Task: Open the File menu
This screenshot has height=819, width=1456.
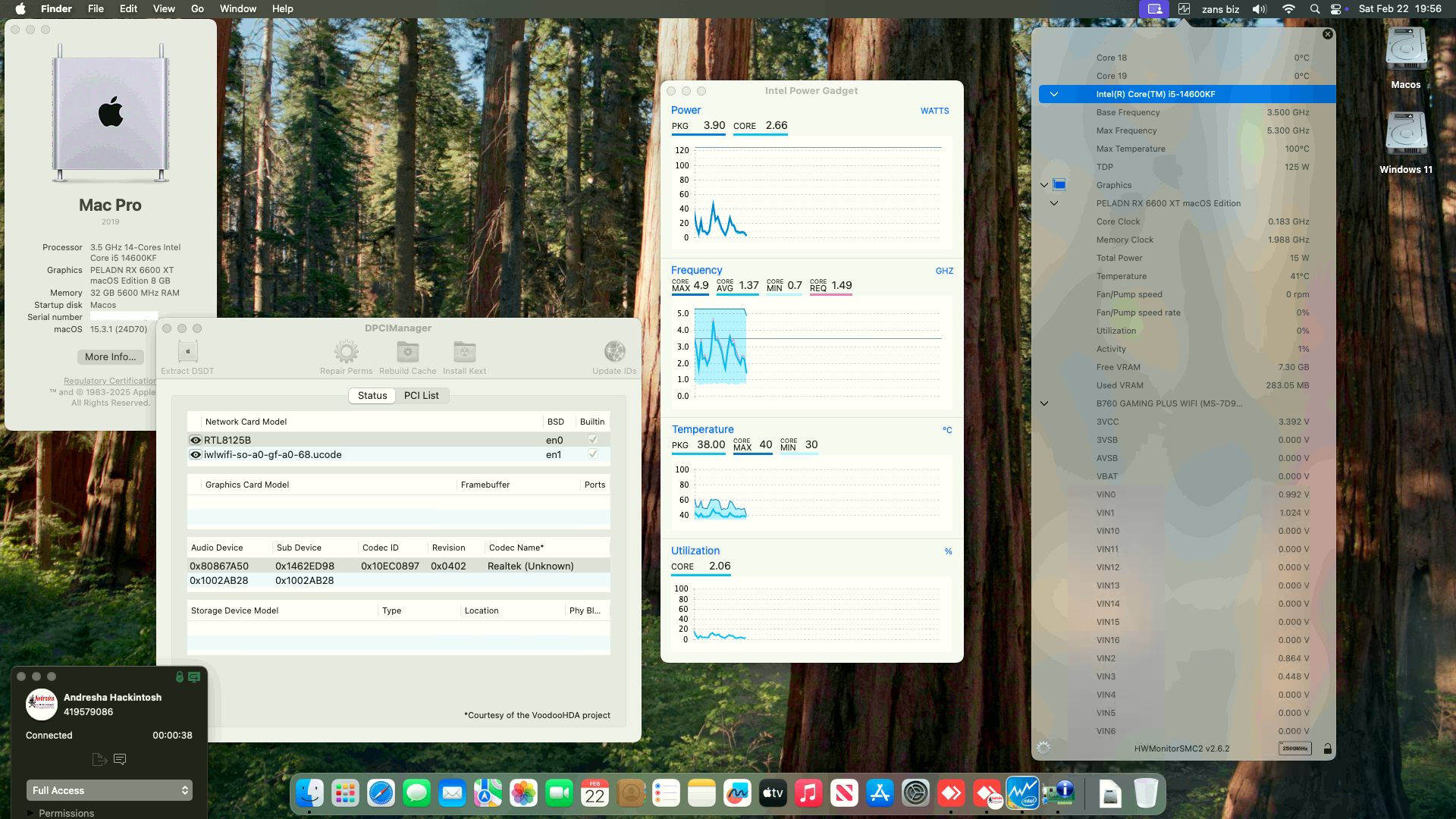Action: click(x=96, y=9)
